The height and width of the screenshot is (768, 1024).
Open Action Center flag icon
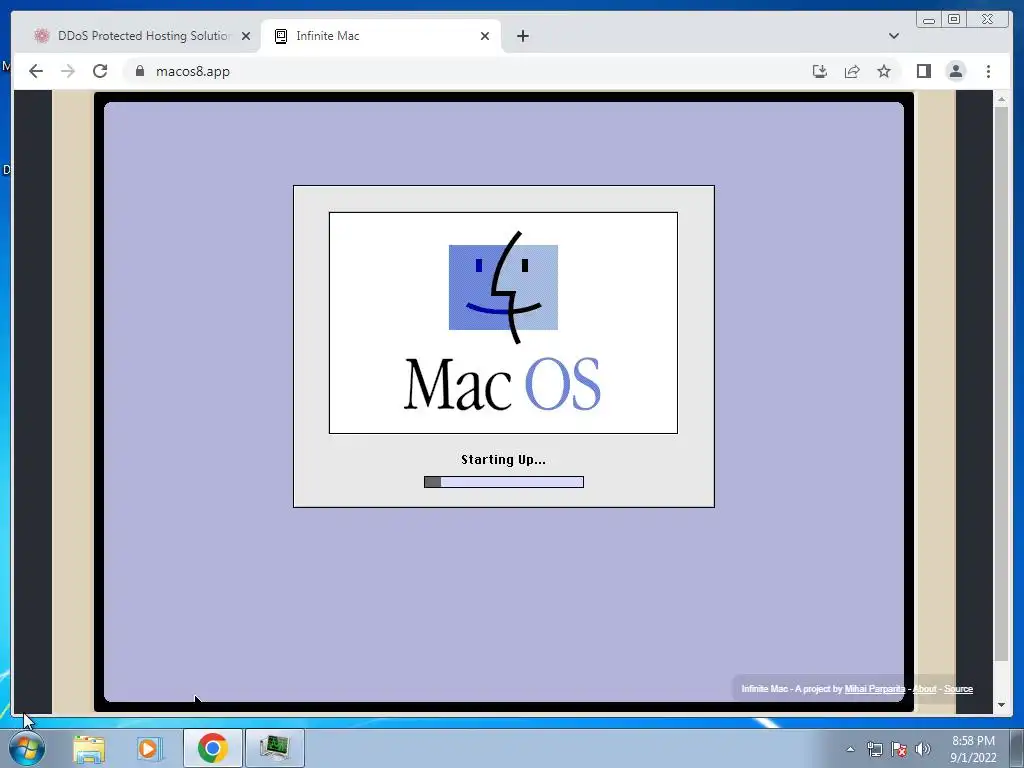pos(899,749)
